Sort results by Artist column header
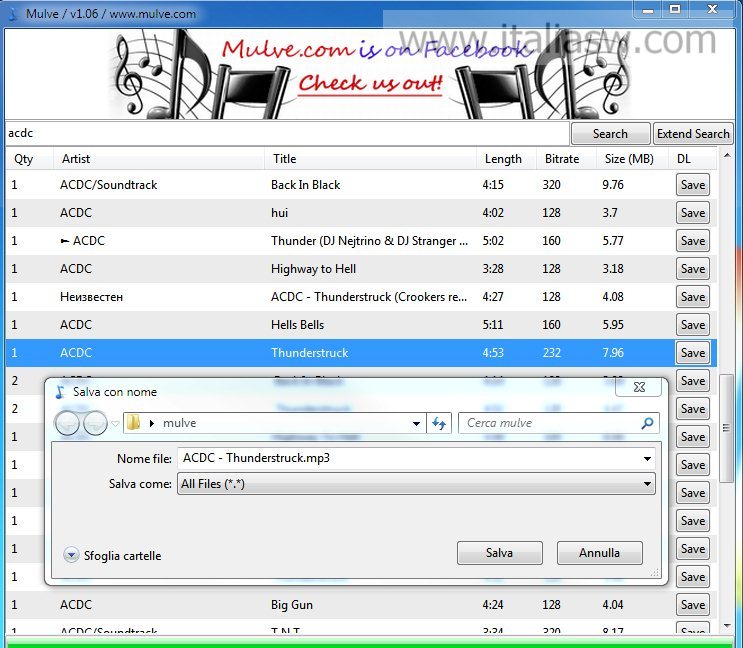Viewport: 743px width, 648px height. pos(159,159)
